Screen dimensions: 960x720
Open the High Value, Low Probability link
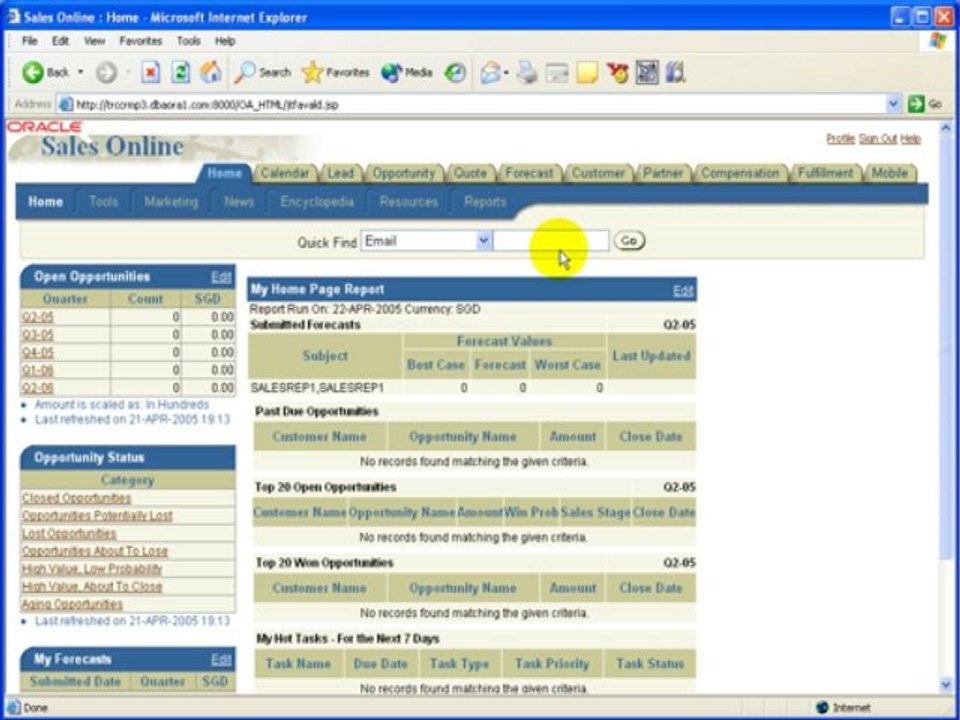92,569
